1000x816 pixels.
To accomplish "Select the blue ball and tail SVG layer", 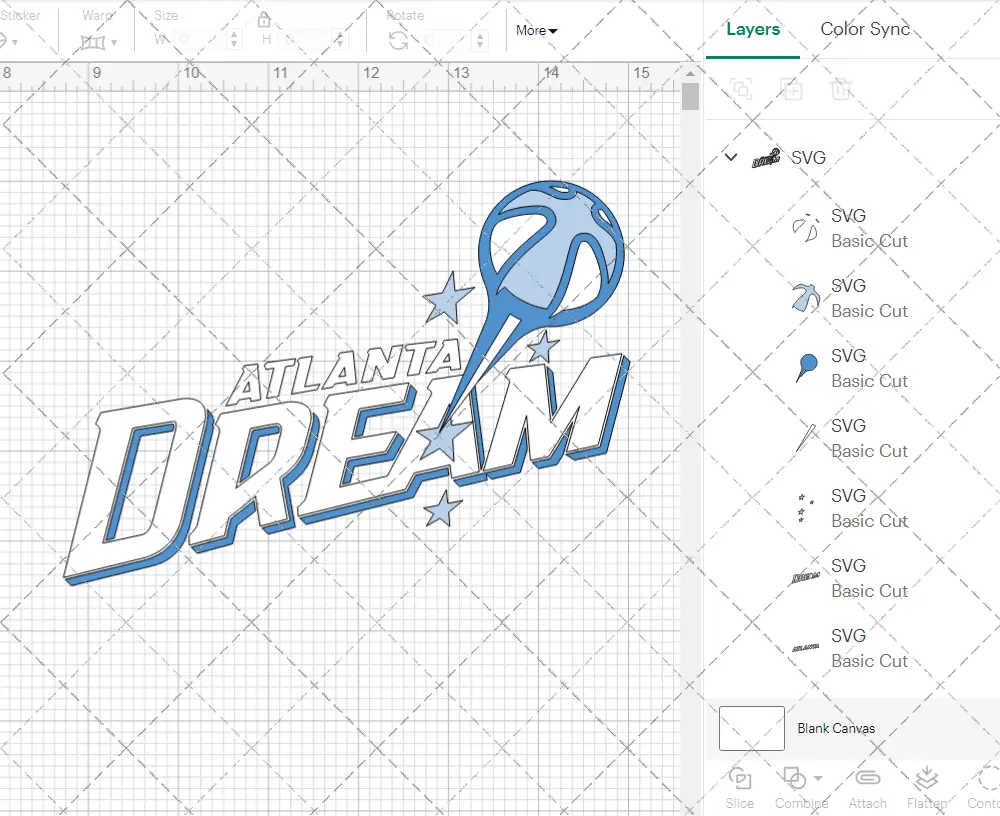I will coord(852,368).
